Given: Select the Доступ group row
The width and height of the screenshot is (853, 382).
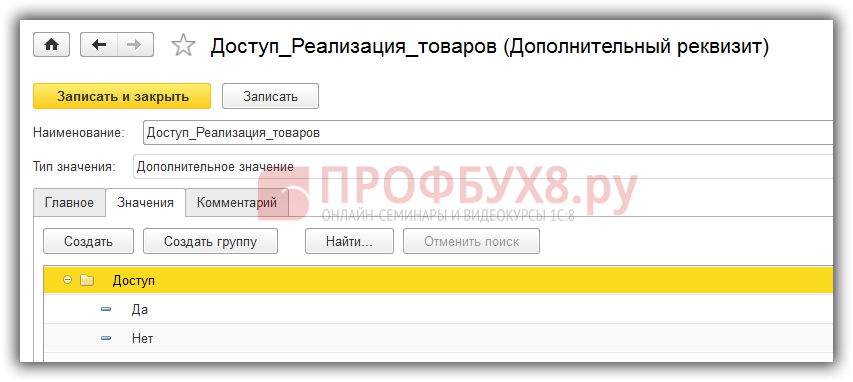Looking at the screenshot, I should coord(438,280).
